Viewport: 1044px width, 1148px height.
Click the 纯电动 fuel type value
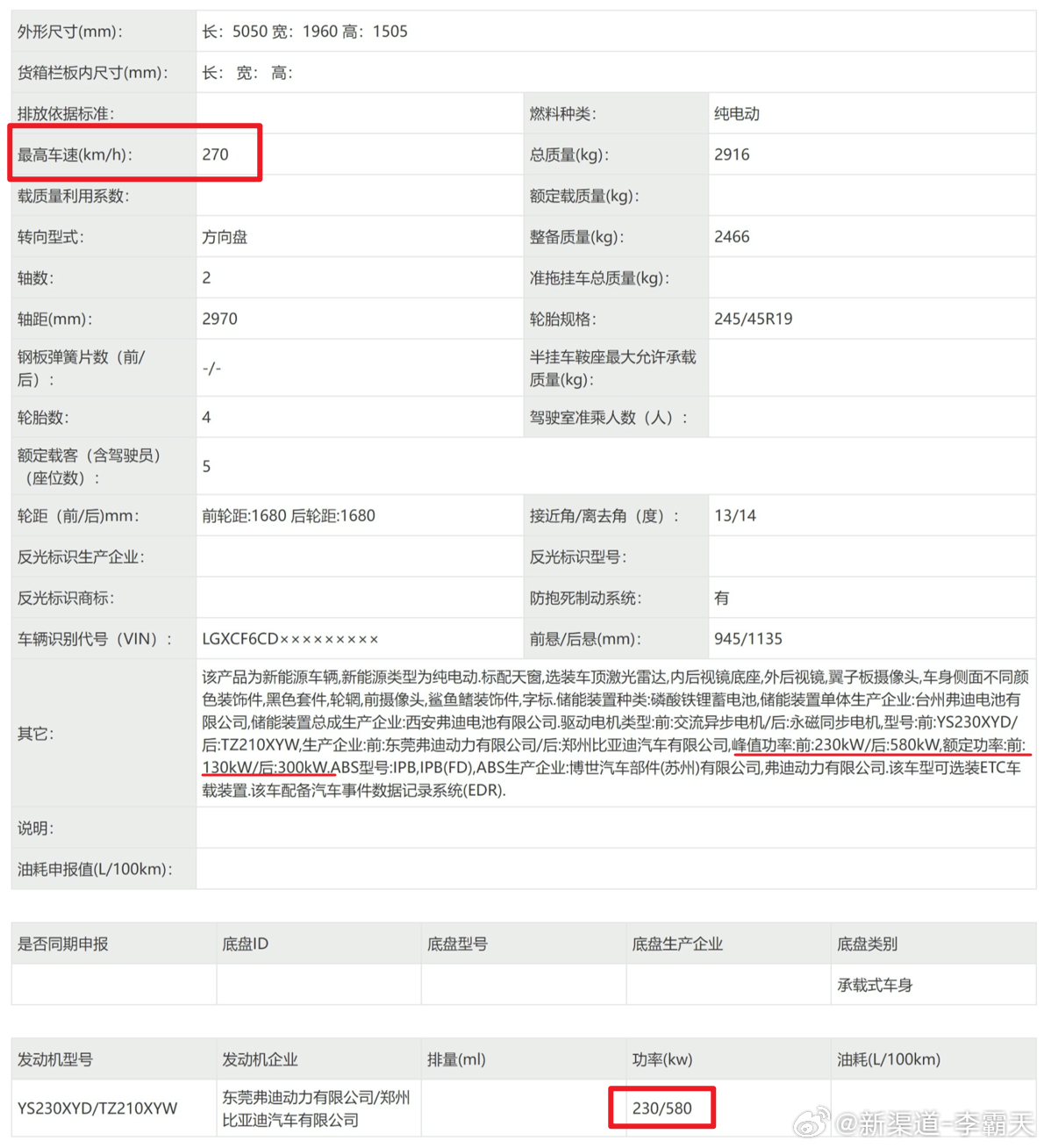tap(737, 114)
